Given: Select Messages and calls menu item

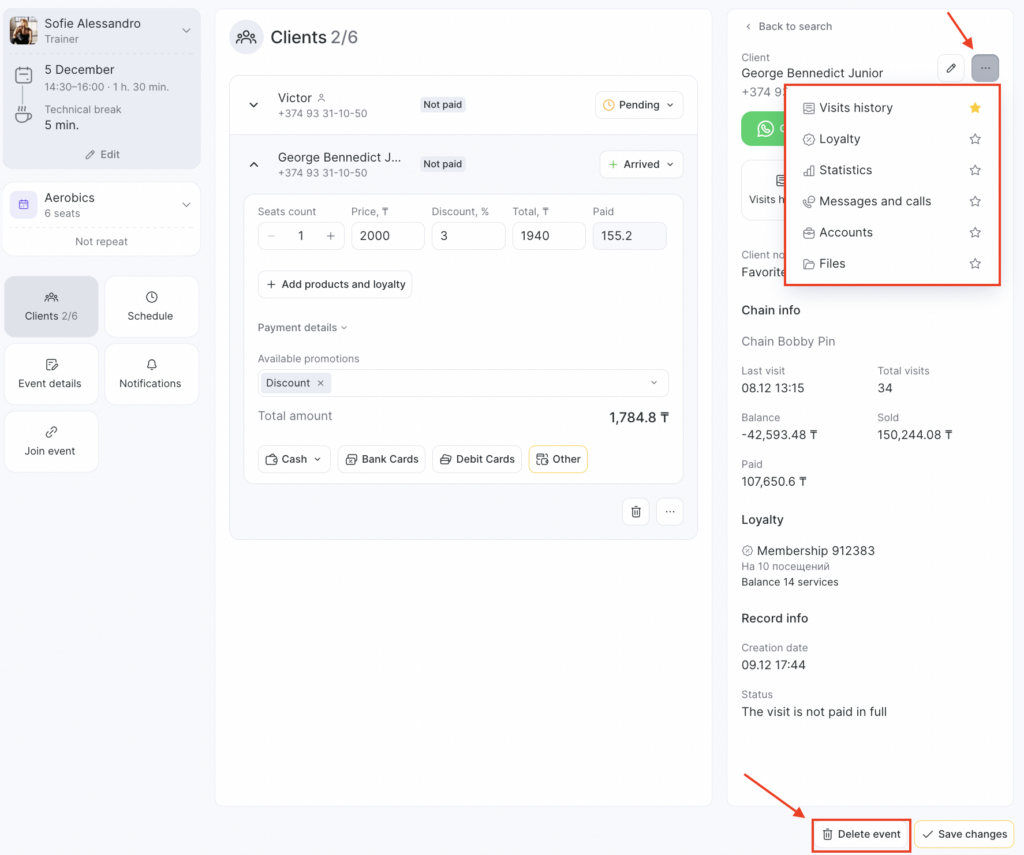Looking at the screenshot, I should (x=874, y=201).
